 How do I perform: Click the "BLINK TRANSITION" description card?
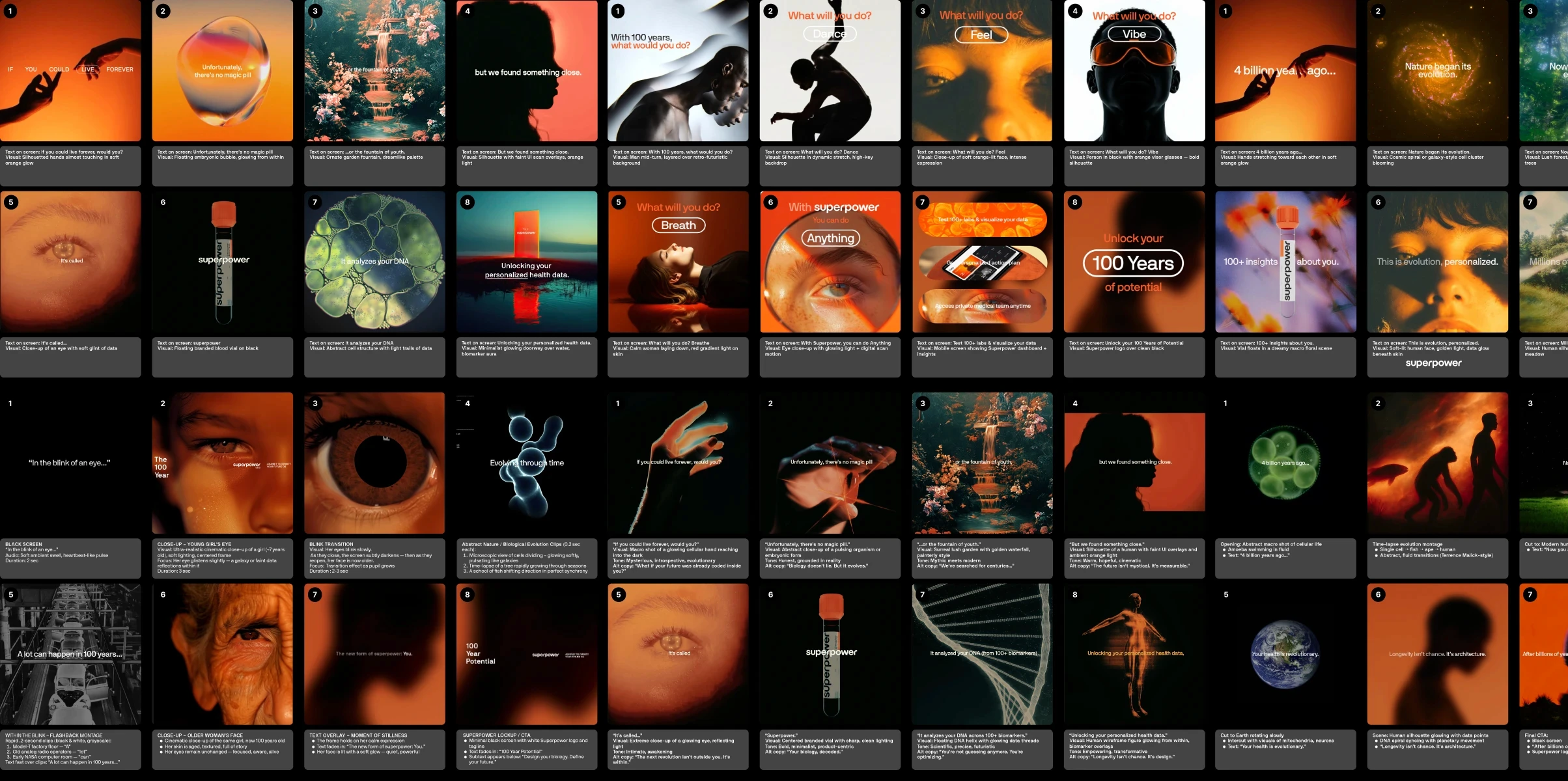pyautogui.click(x=374, y=558)
